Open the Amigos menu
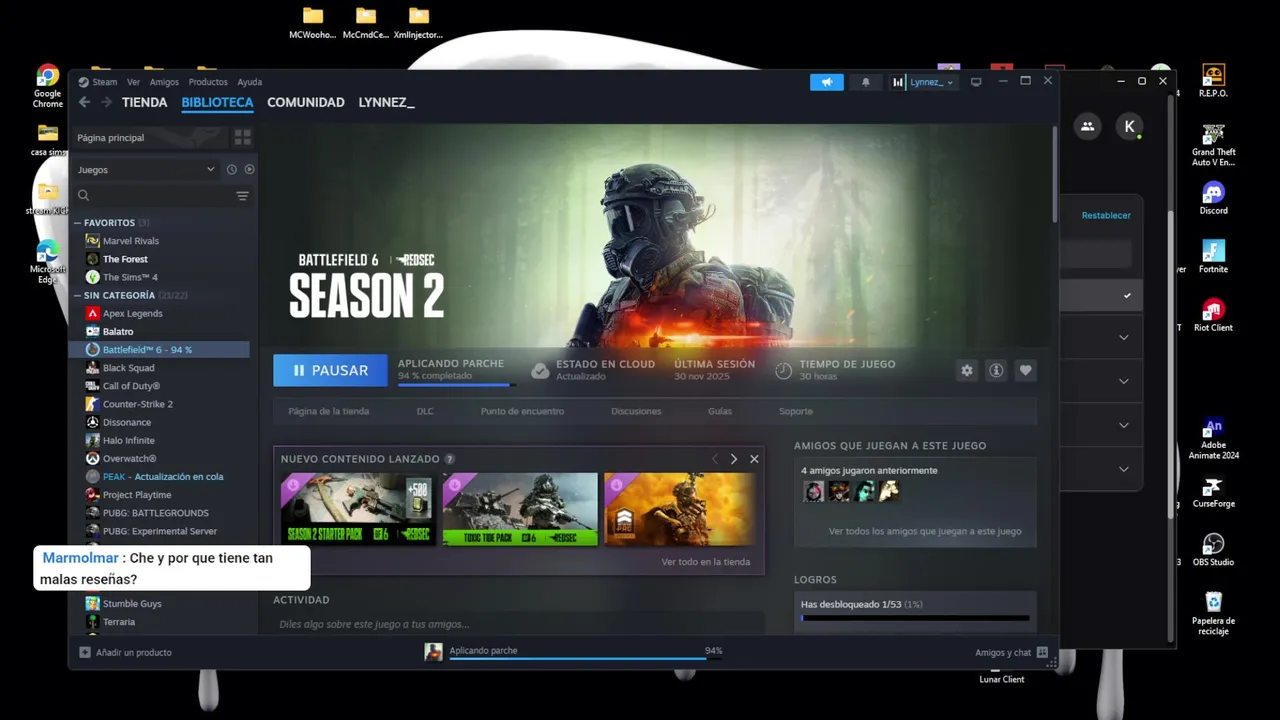Viewport: 1280px width, 720px height. (164, 82)
